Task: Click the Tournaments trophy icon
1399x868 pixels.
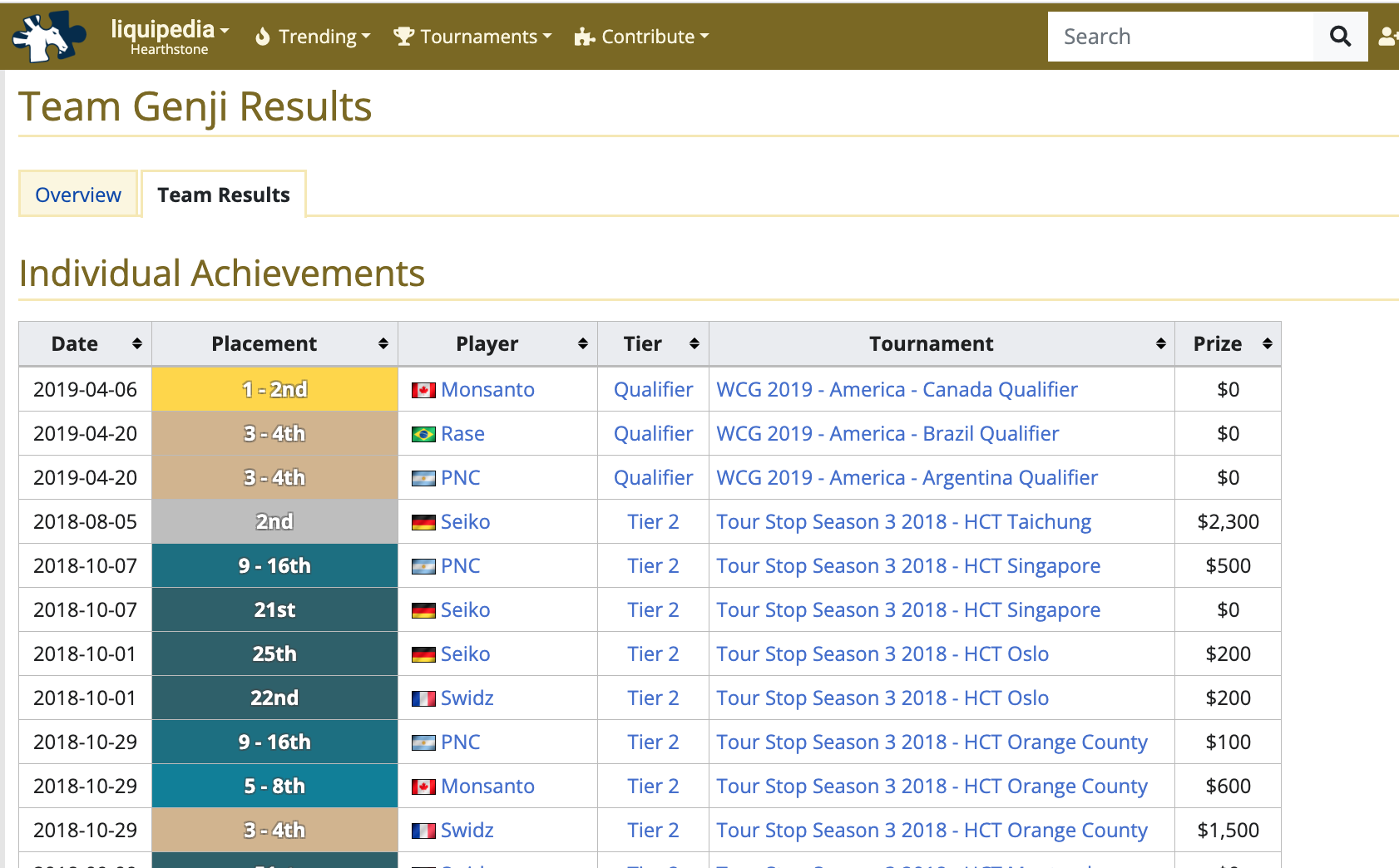Action: pyautogui.click(x=403, y=37)
